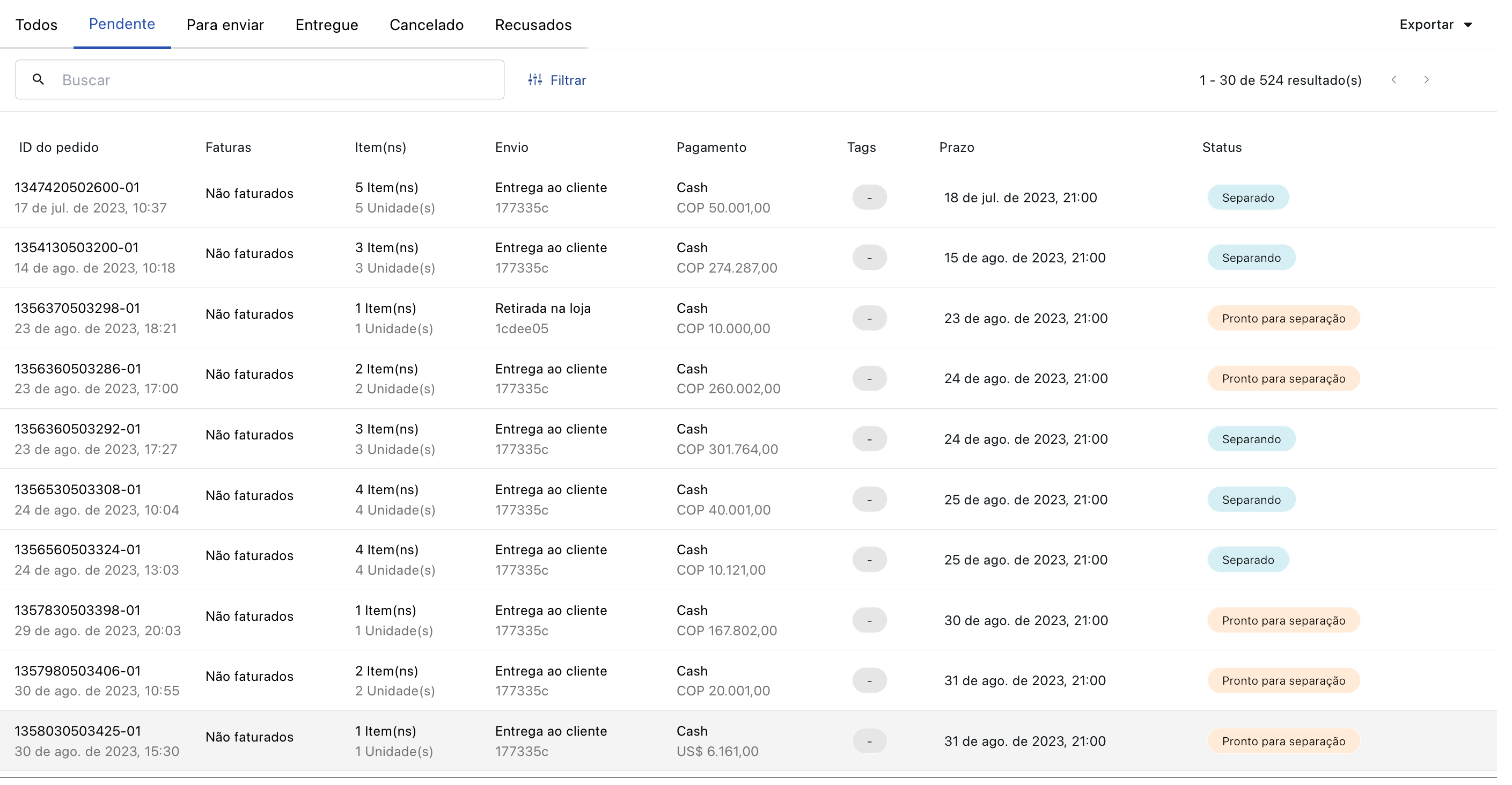Screen dimensions: 1512x785
Task: Switch to the Para enviar tab
Action: (225, 25)
